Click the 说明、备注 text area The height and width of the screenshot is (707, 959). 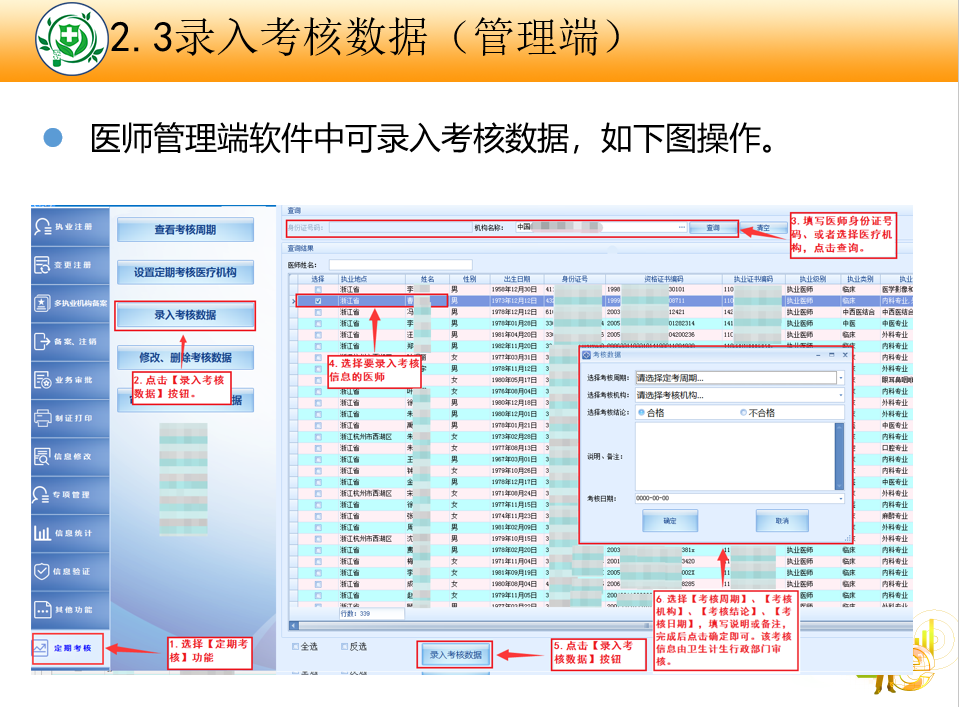[735, 455]
